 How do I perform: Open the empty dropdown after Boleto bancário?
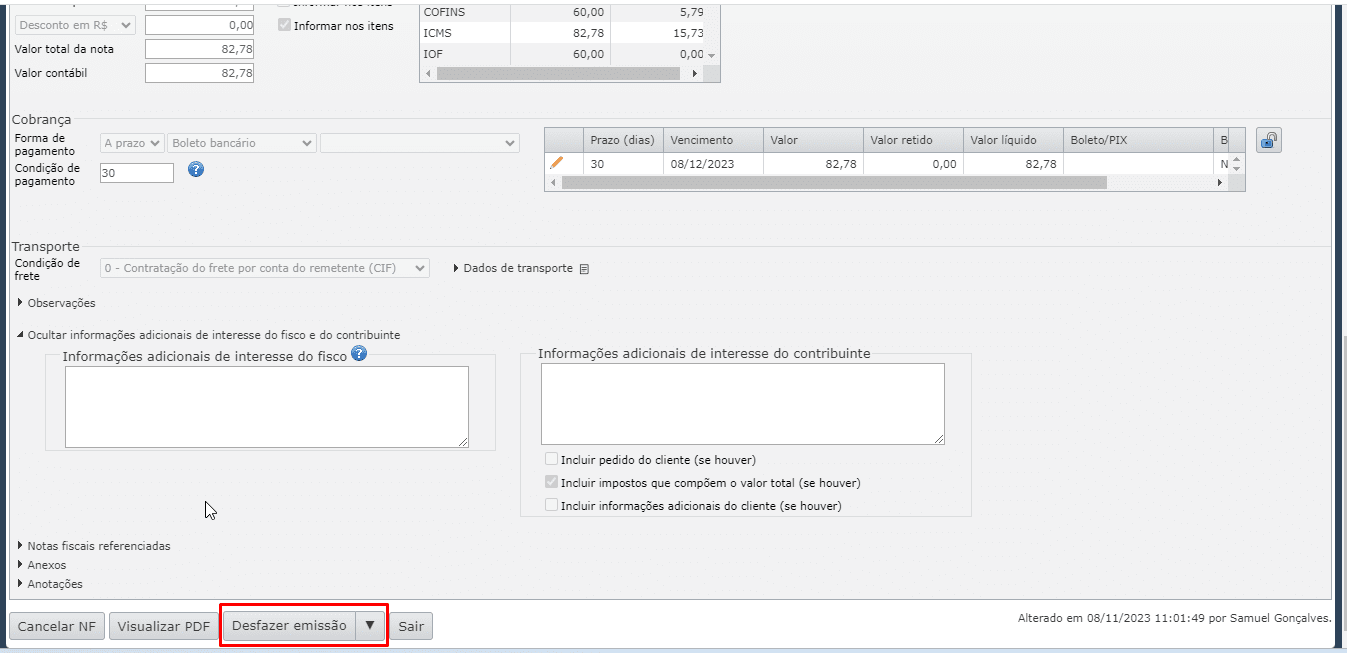(420, 143)
